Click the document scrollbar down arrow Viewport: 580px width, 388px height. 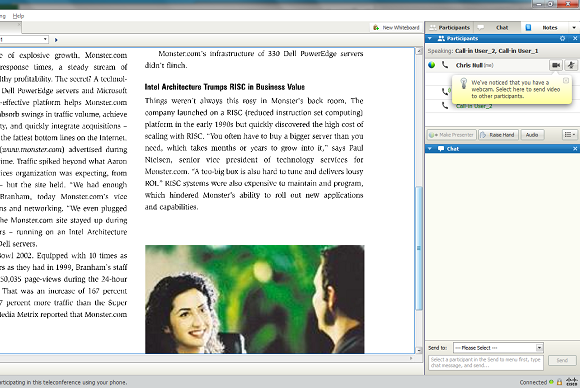pyautogui.click(x=419, y=350)
